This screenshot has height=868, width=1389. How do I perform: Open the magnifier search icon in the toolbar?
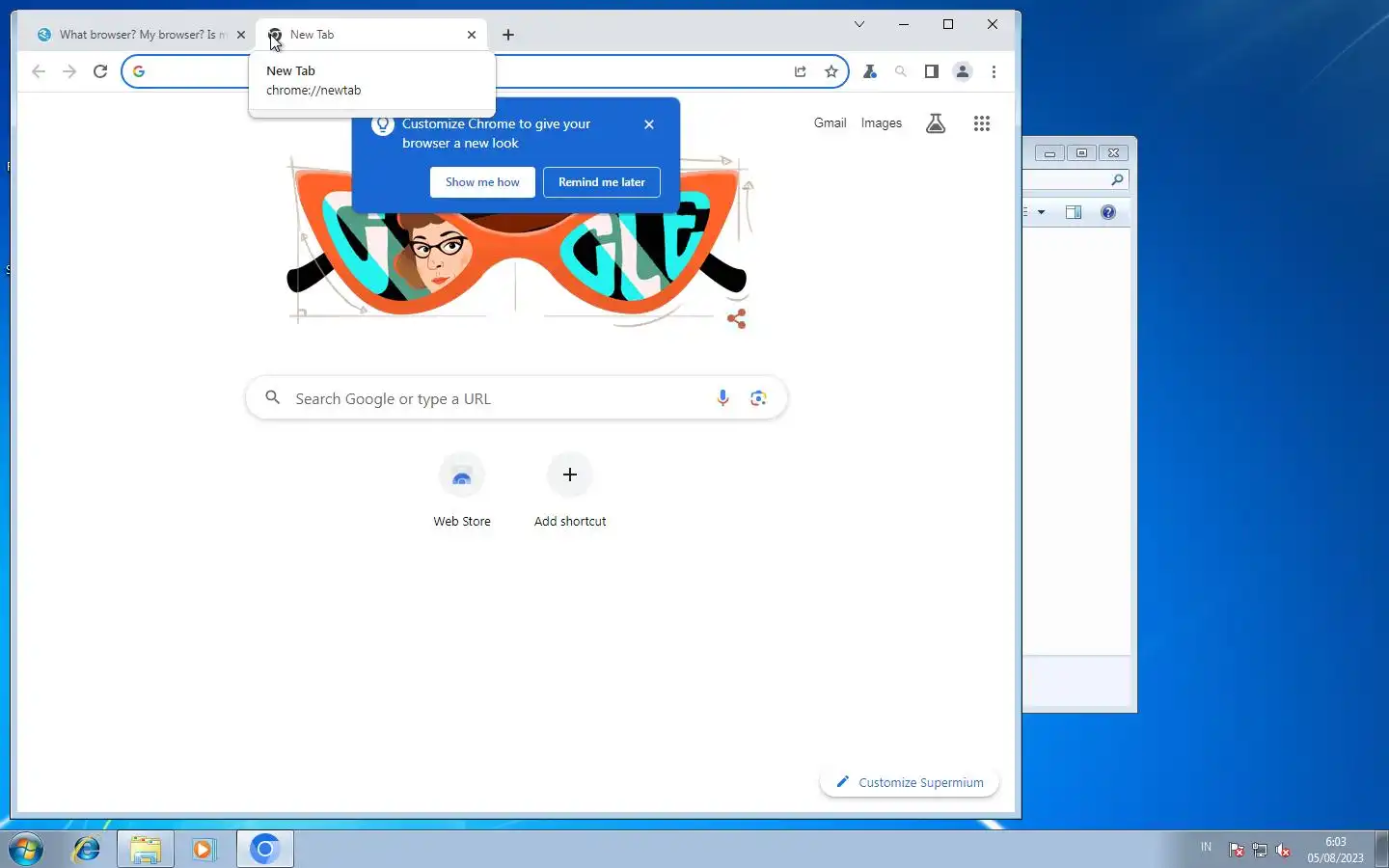point(901,71)
